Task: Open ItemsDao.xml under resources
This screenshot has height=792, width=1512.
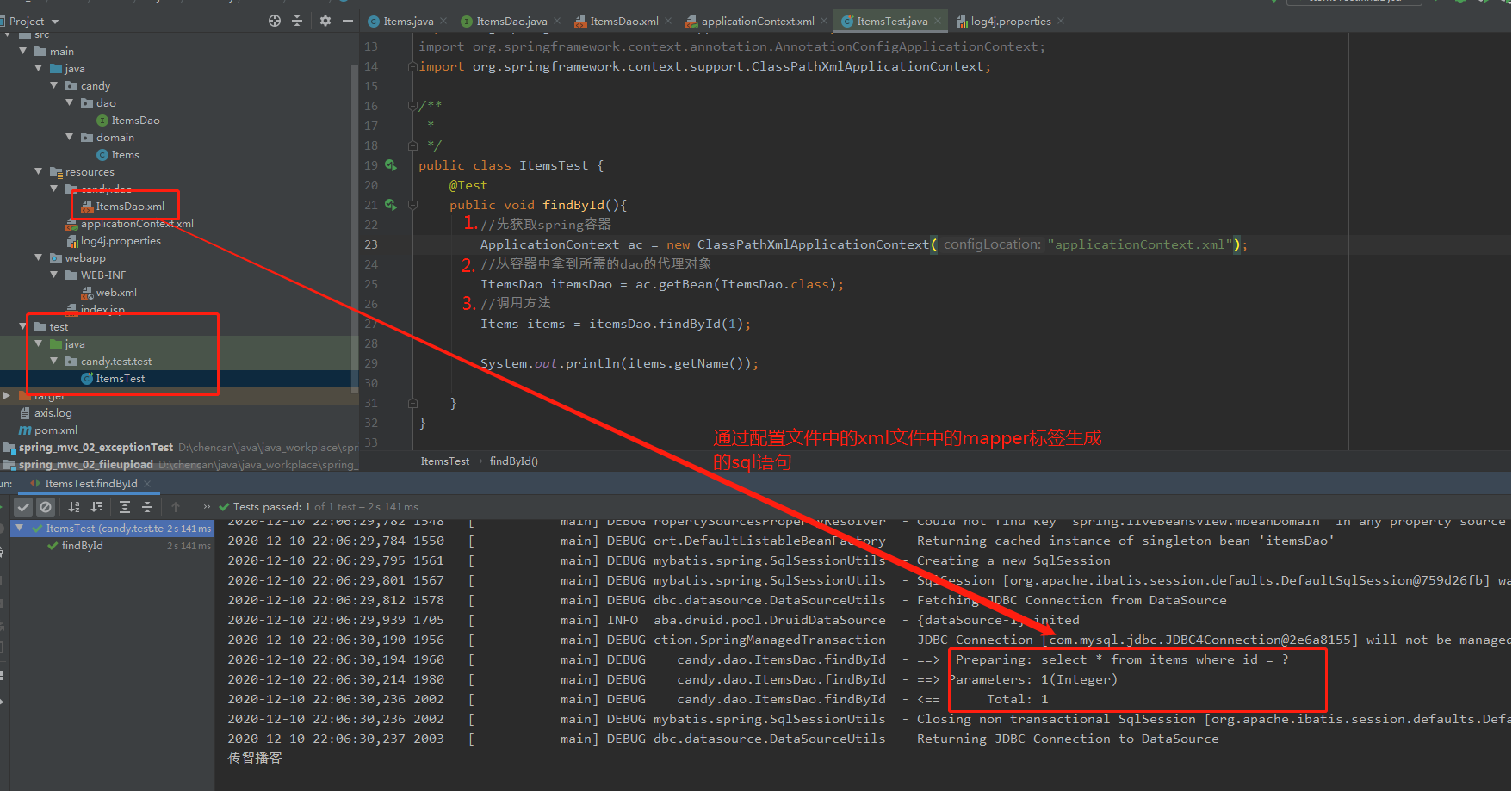Action: (122, 207)
